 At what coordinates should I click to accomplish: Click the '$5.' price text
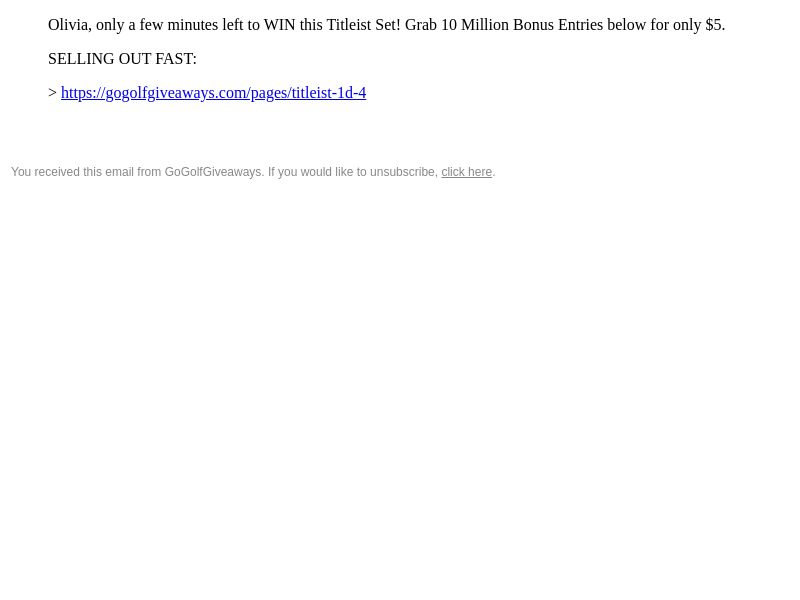(x=715, y=25)
